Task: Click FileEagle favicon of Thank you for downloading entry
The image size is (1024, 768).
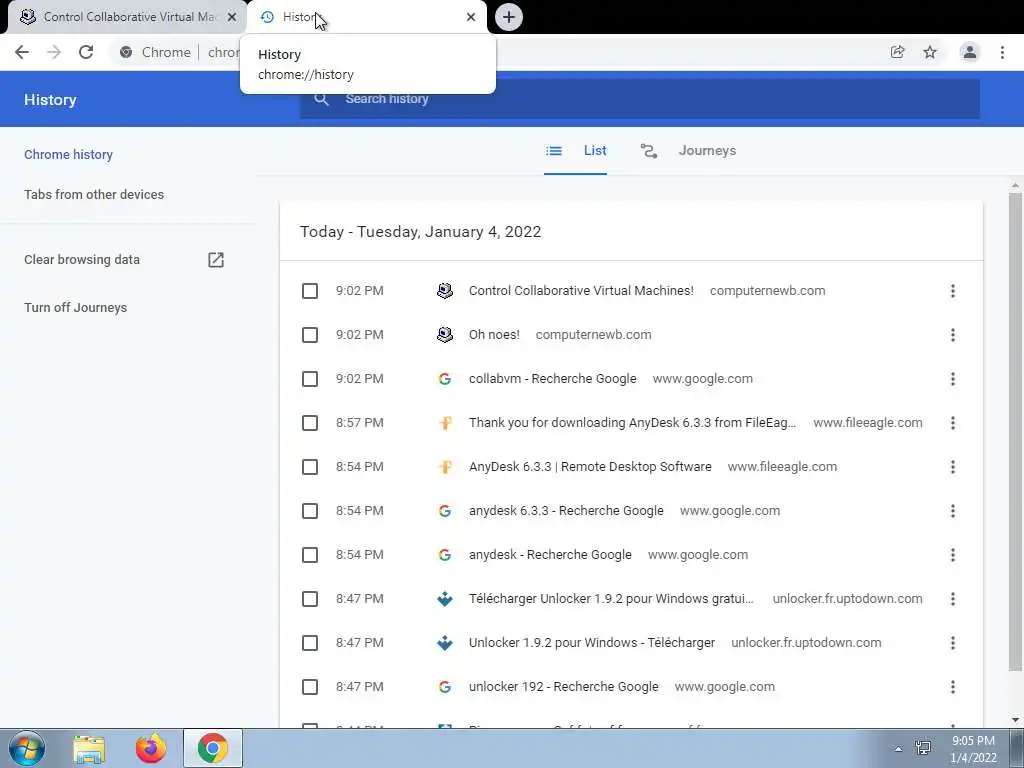Action: 445,423
